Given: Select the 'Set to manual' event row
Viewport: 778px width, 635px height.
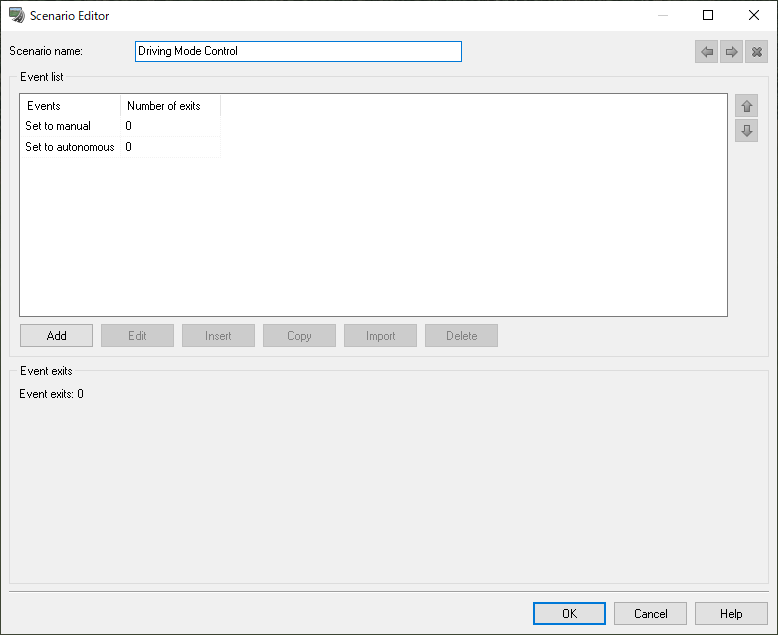Looking at the screenshot, I should click(121, 126).
